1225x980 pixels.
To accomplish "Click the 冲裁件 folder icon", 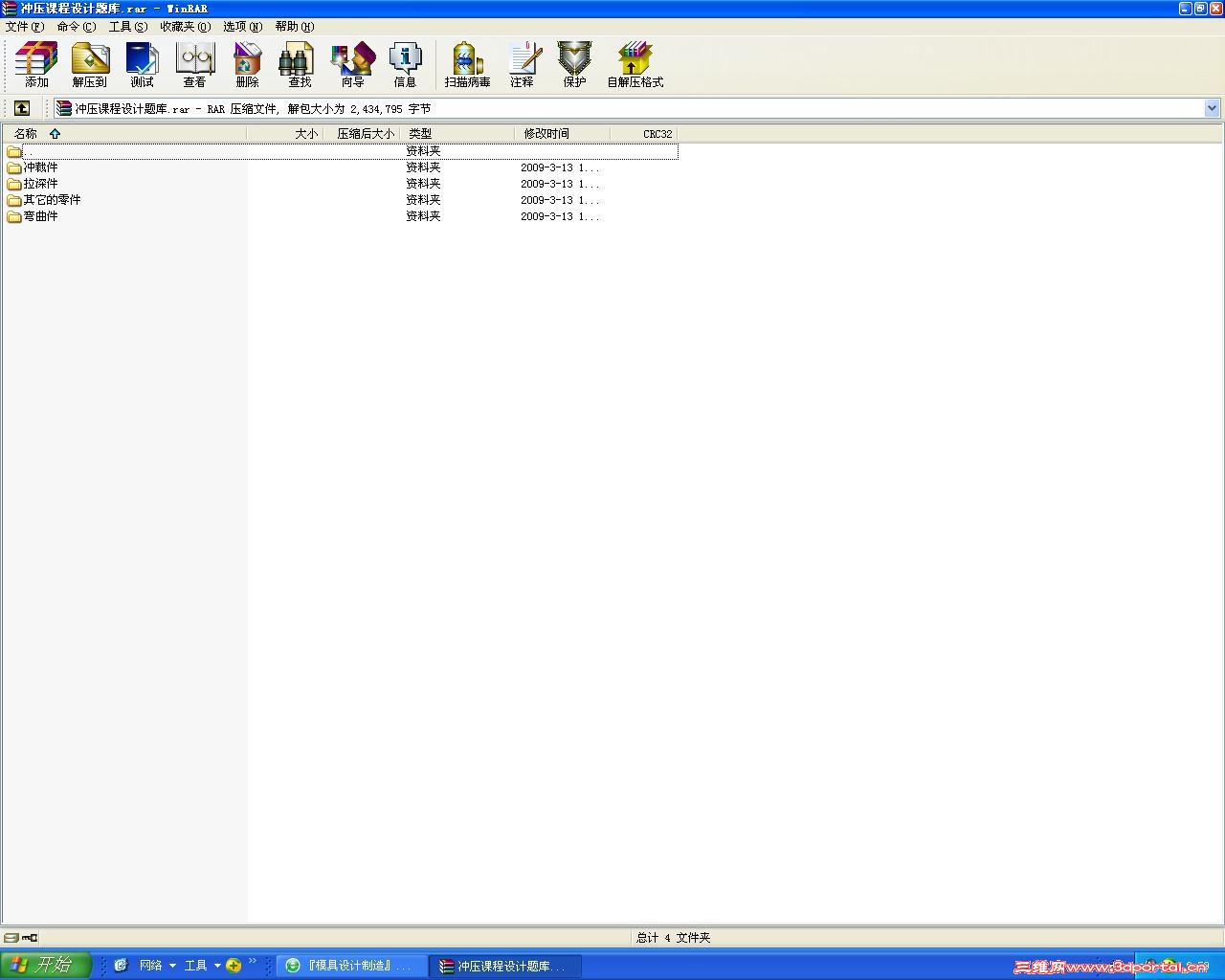I will 14,167.
